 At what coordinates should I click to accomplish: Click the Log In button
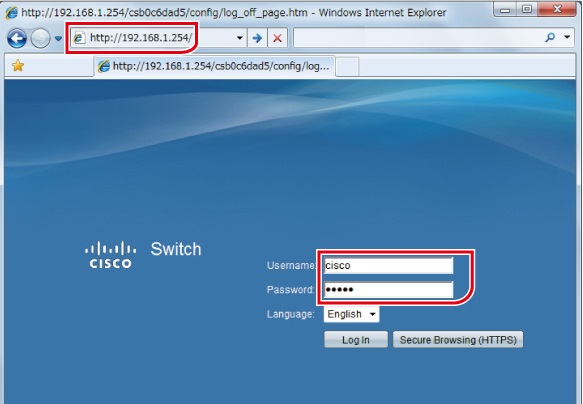point(356,340)
